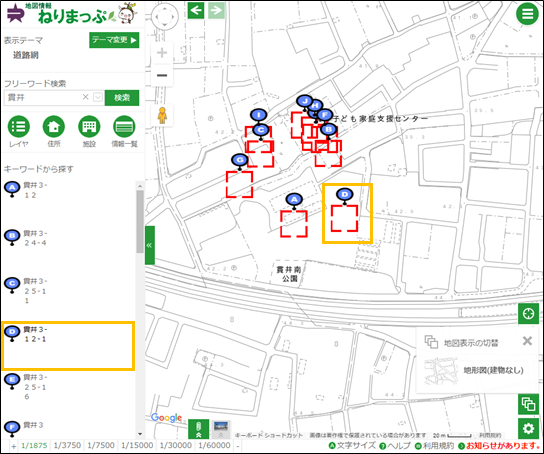This screenshot has width=544, height=454.
Task: Click map marker I
Action: coord(258,114)
